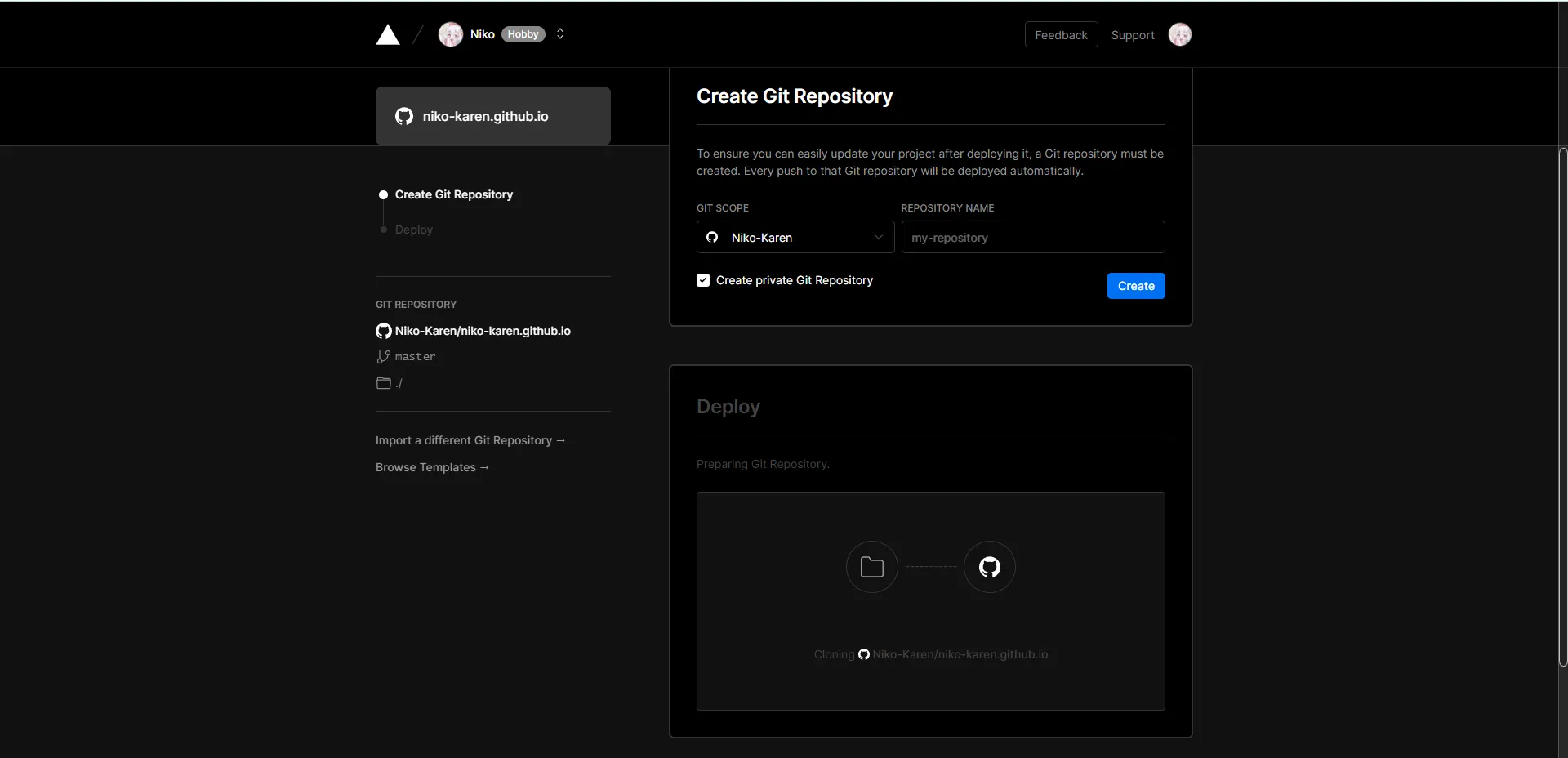Click the master branch icon

(383, 357)
